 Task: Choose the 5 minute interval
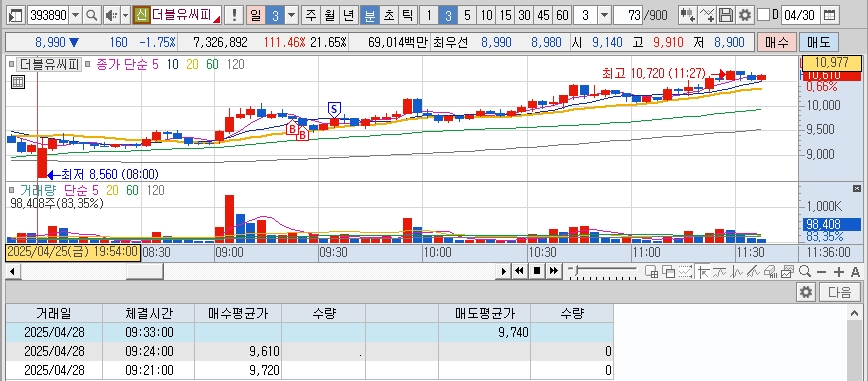(x=467, y=15)
